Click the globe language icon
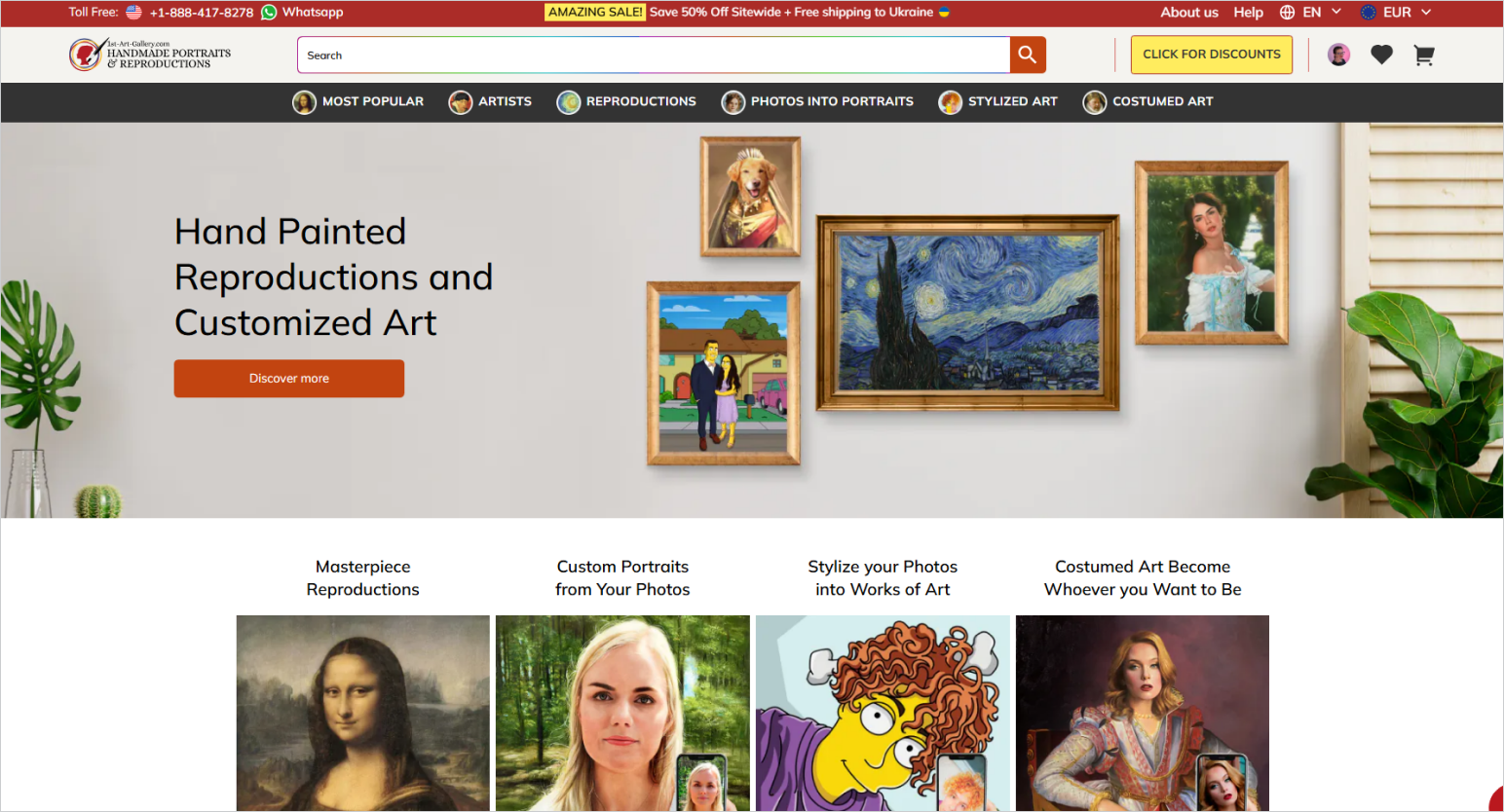The height and width of the screenshot is (812, 1504). (1287, 13)
